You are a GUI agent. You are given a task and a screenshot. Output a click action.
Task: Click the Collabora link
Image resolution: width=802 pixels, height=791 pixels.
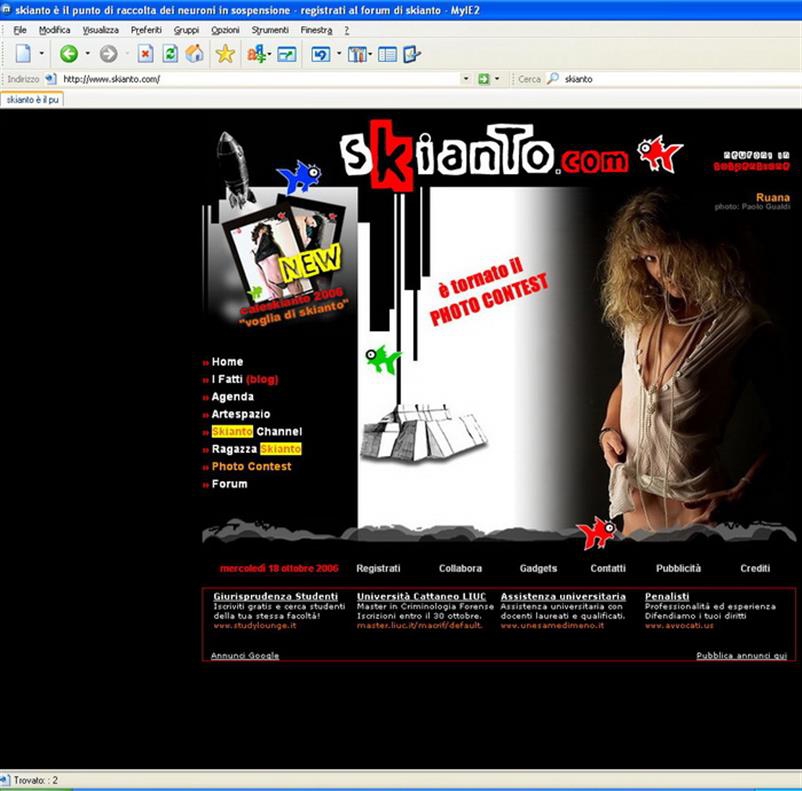point(460,568)
